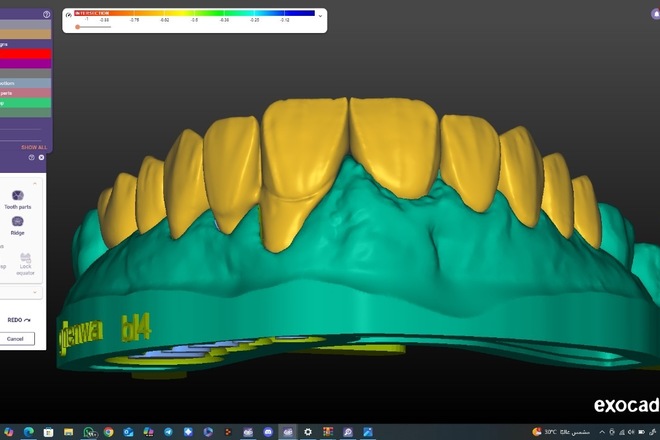
Task: Toggle the purple layer row visibility
Action: point(26,64)
